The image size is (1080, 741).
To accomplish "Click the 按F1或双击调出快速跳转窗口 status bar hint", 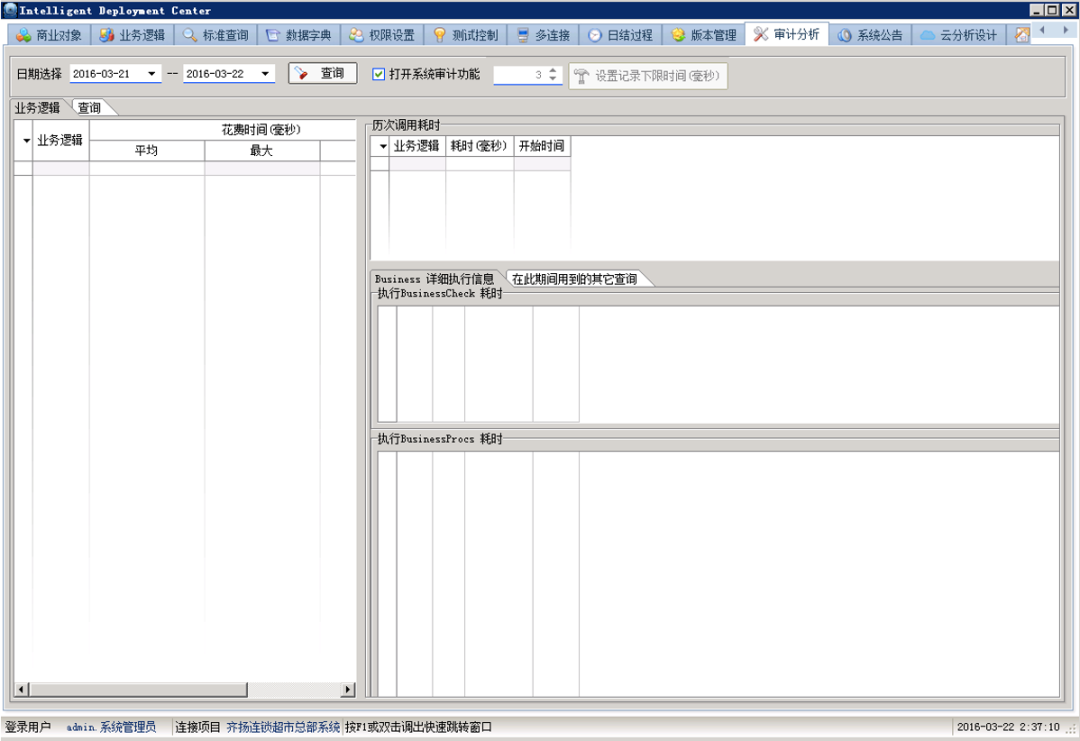I will point(419,727).
